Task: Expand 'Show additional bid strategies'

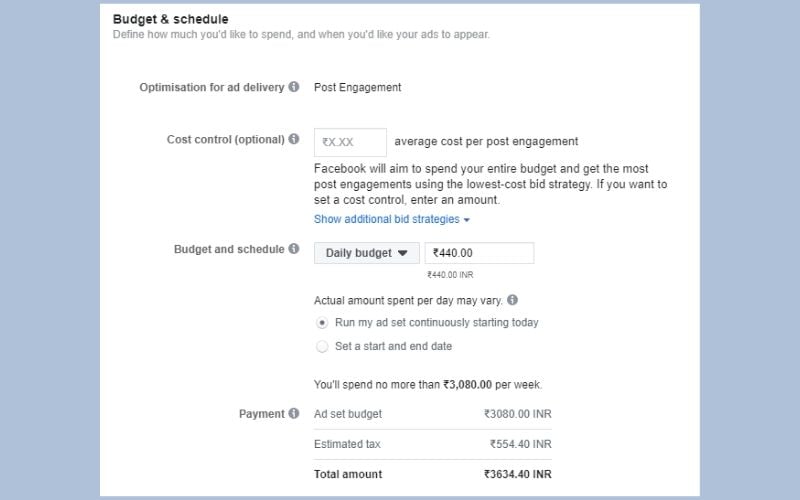Action: click(391, 219)
